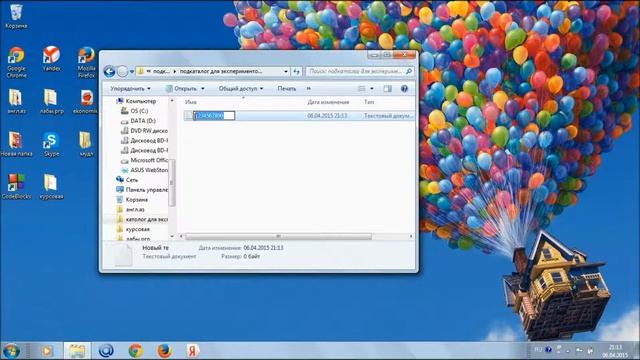Sort by the 'Дата изменения' column header
The width and height of the screenshot is (640, 360).
328,102
